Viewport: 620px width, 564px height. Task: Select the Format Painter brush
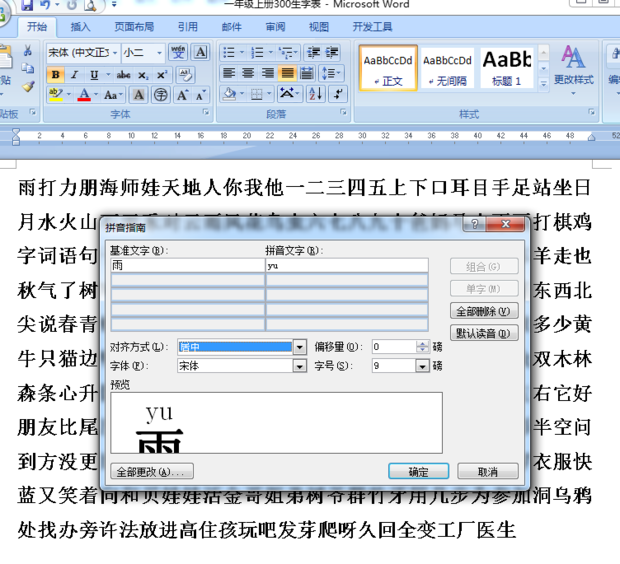pyautogui.click(x=28, y=86)
